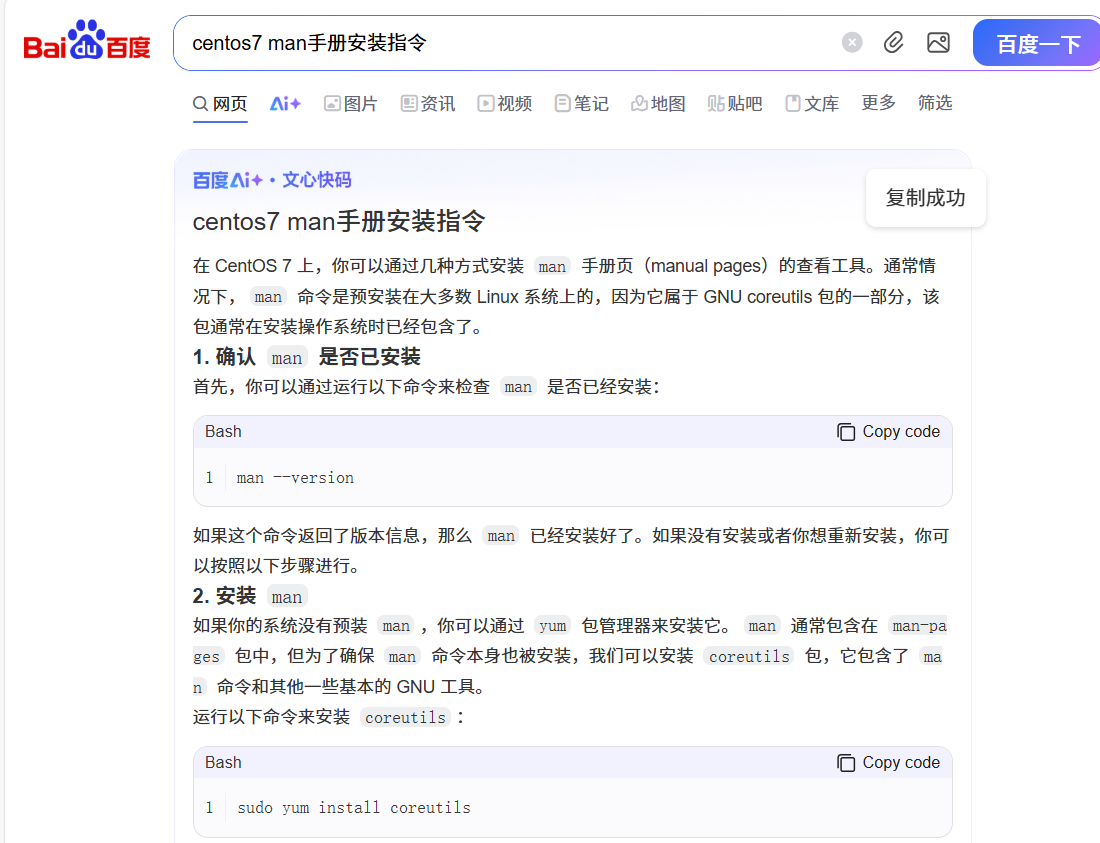The height and width of the screenshot is (843, 1100).
Task: Open image search via picture icon
Action: tap(938, 43)
